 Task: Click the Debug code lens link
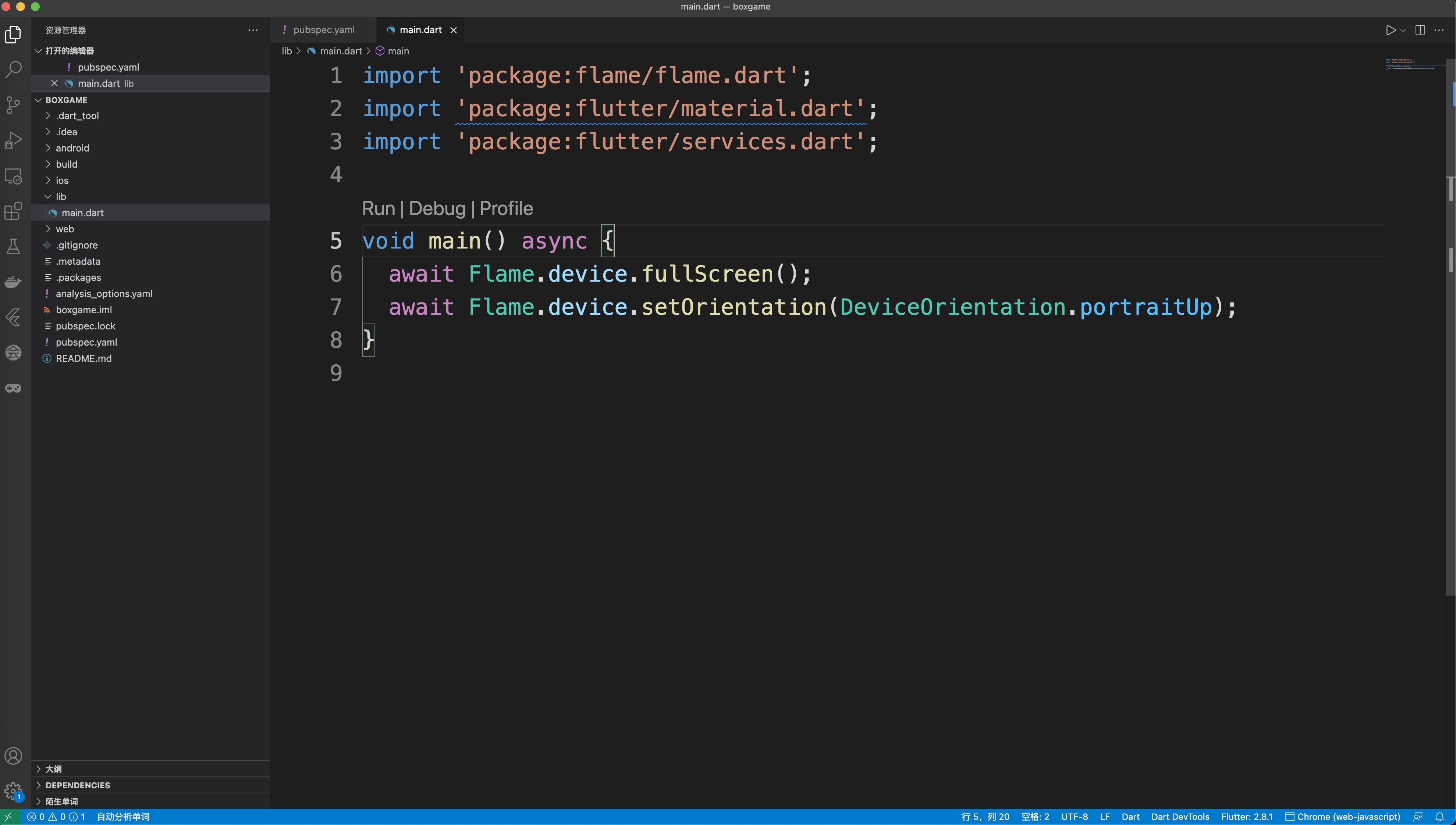pos(437,208)
